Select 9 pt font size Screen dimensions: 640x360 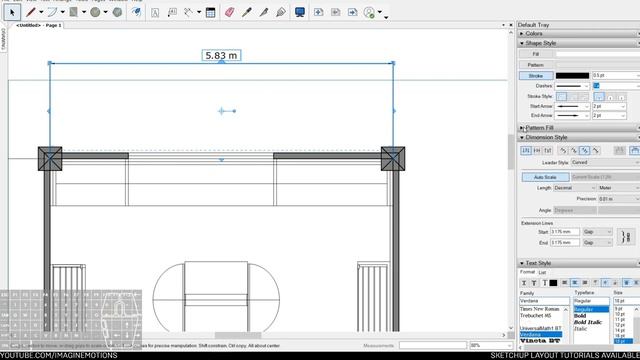click(x=619, y=309)
